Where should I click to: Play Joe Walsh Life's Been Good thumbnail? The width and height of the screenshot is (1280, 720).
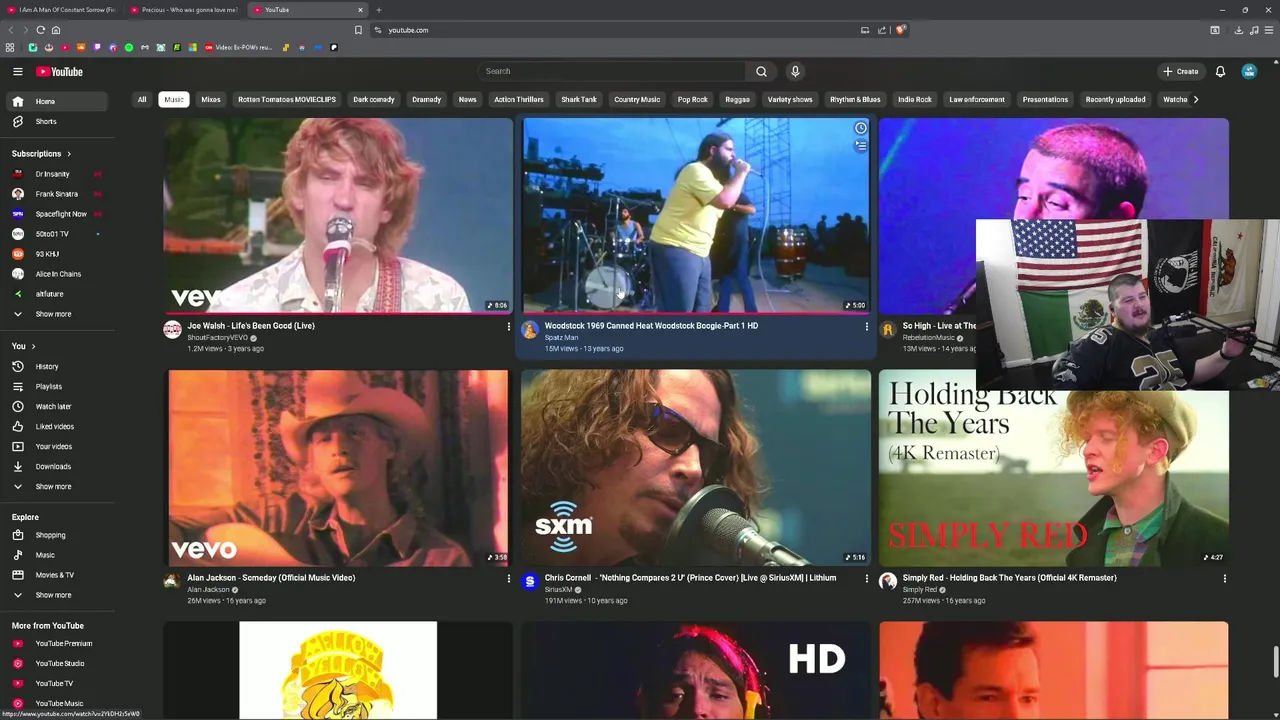(338, 215)
